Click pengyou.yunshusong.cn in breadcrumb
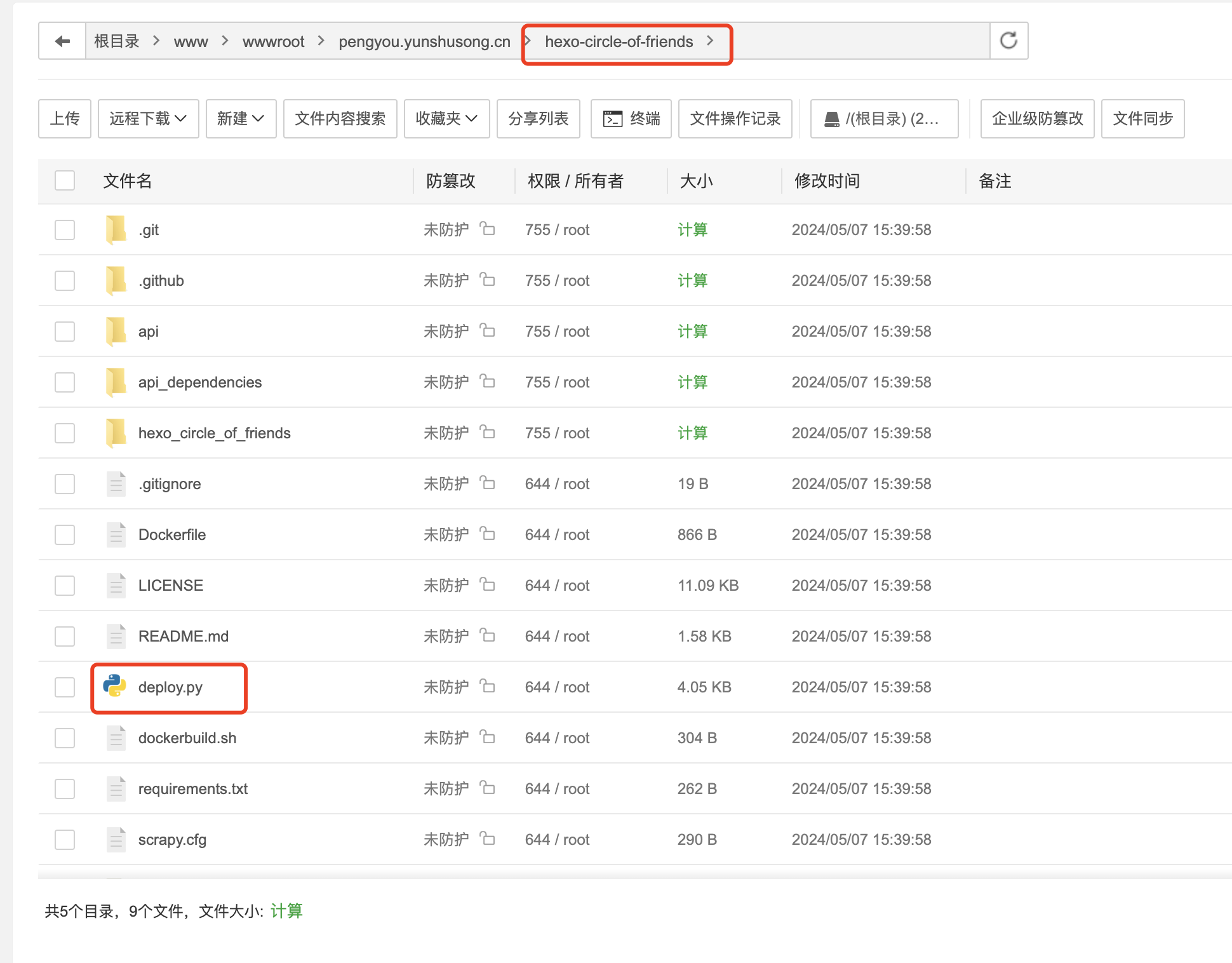 click(424, 42)
